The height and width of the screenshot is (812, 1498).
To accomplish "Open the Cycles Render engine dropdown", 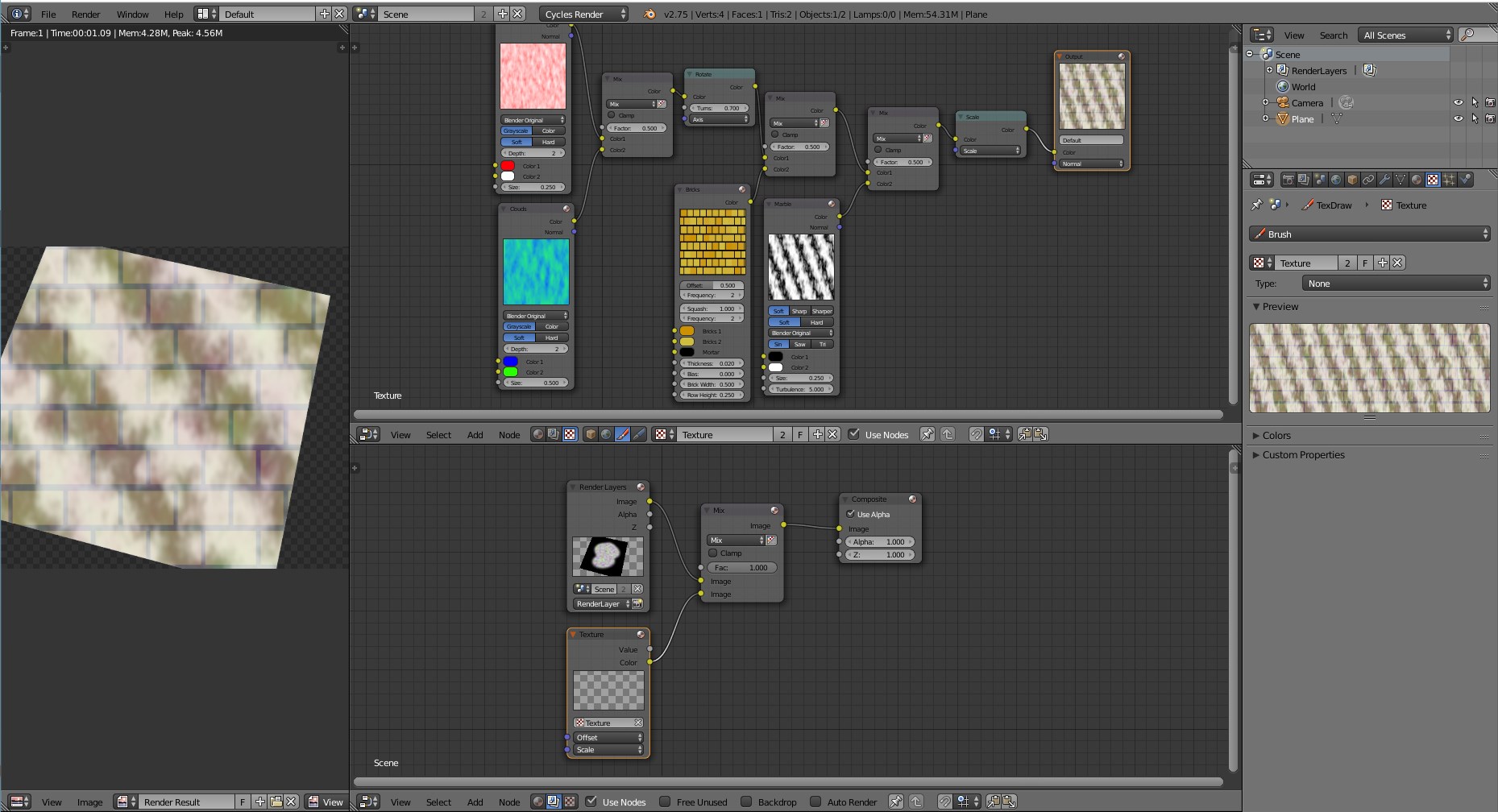I will pos(583,14).
